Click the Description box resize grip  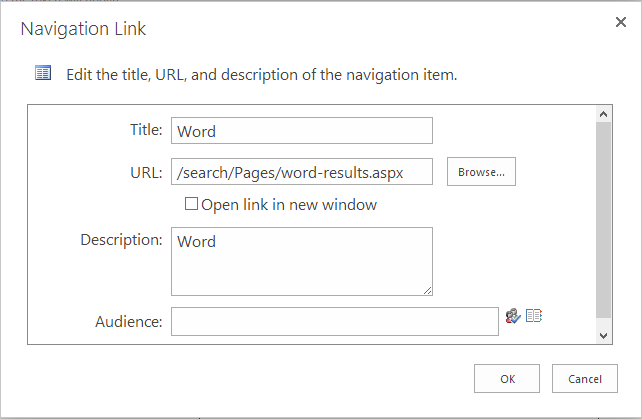point(427,290)
